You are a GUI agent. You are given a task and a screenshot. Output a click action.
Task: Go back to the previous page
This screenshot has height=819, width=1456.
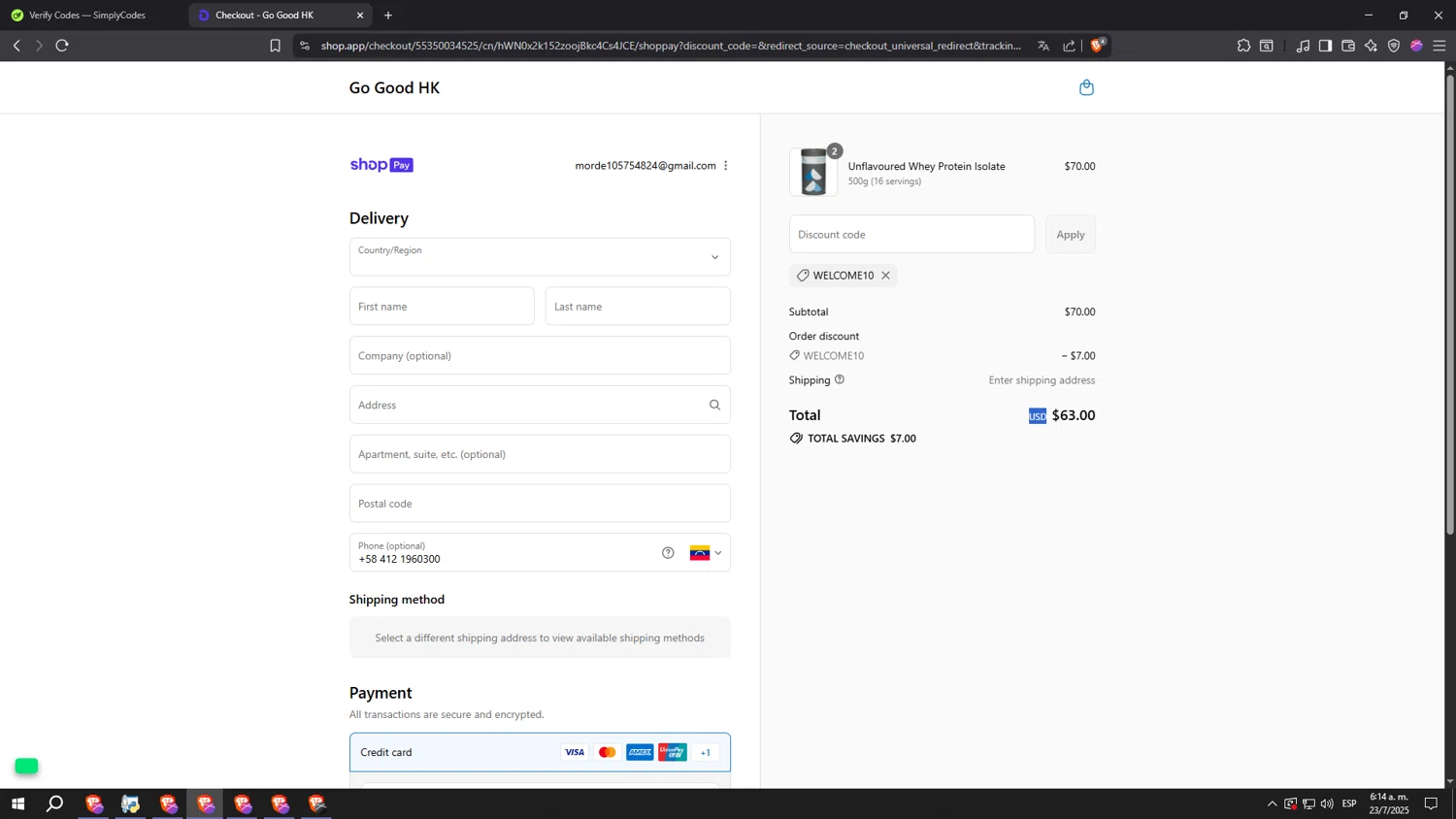17,46
